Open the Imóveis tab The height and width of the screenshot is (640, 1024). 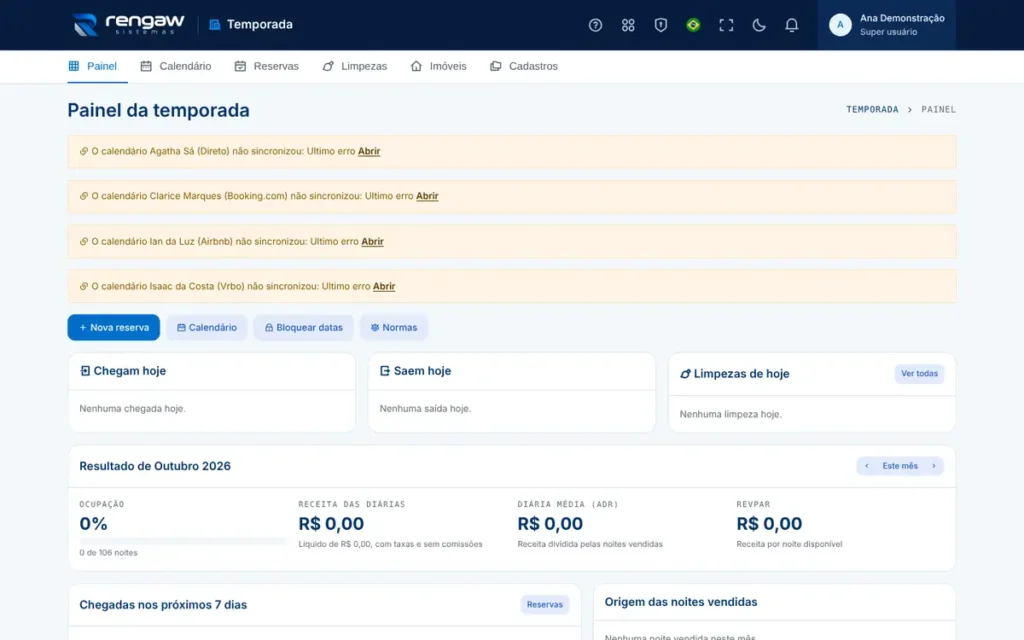coord(438,66)
